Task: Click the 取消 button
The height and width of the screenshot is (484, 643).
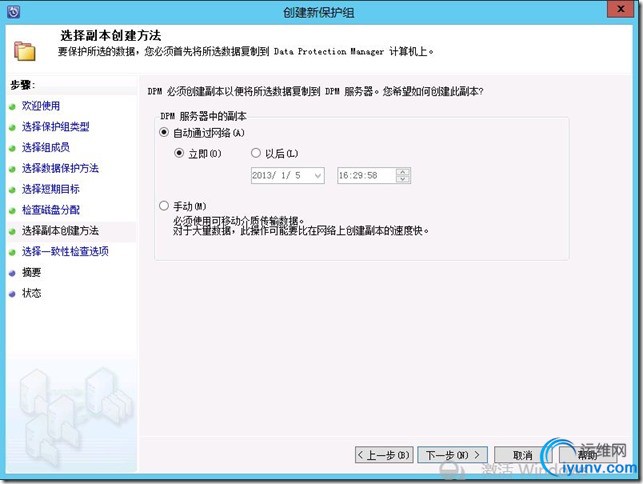Action: [522, 455]
